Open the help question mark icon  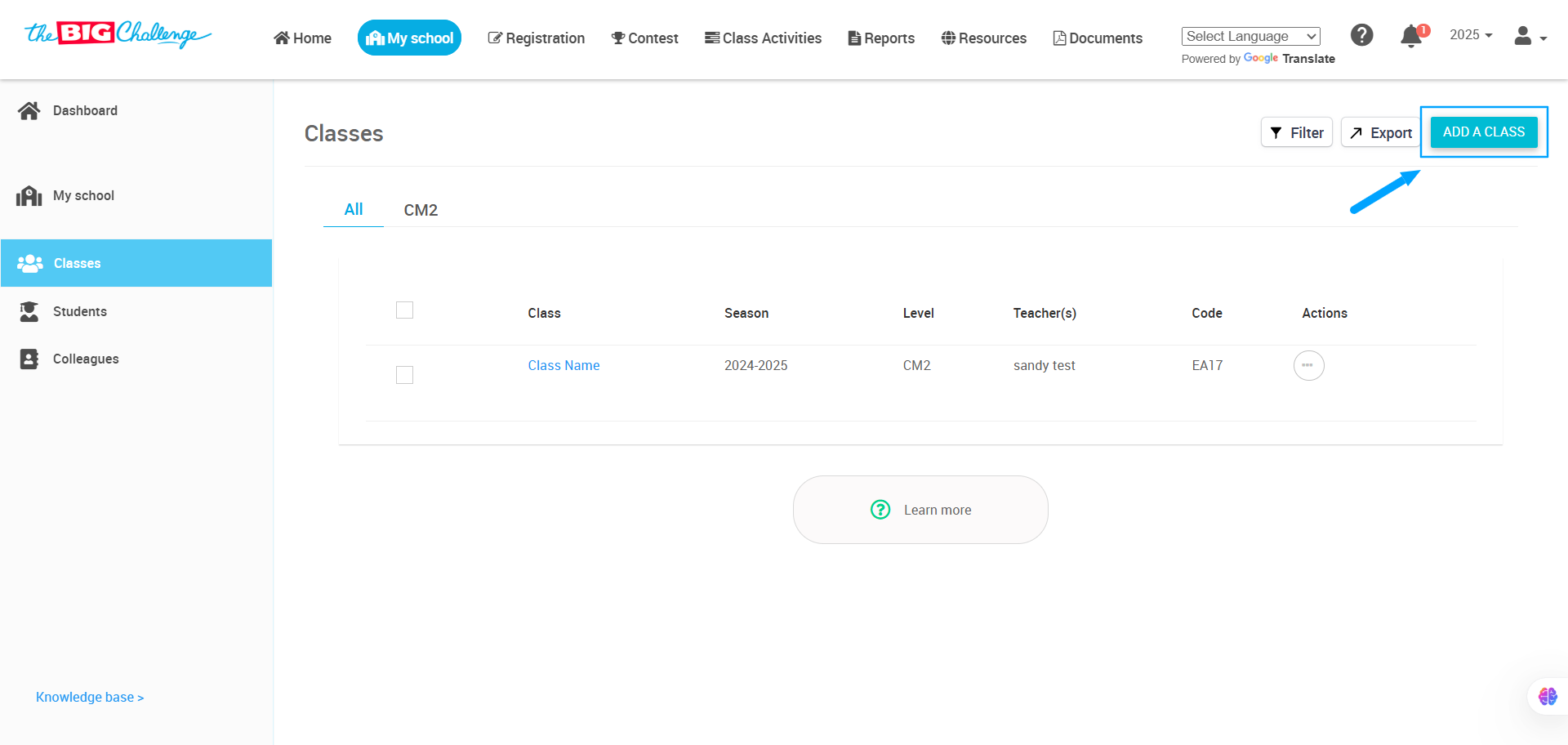(1361, 35)
